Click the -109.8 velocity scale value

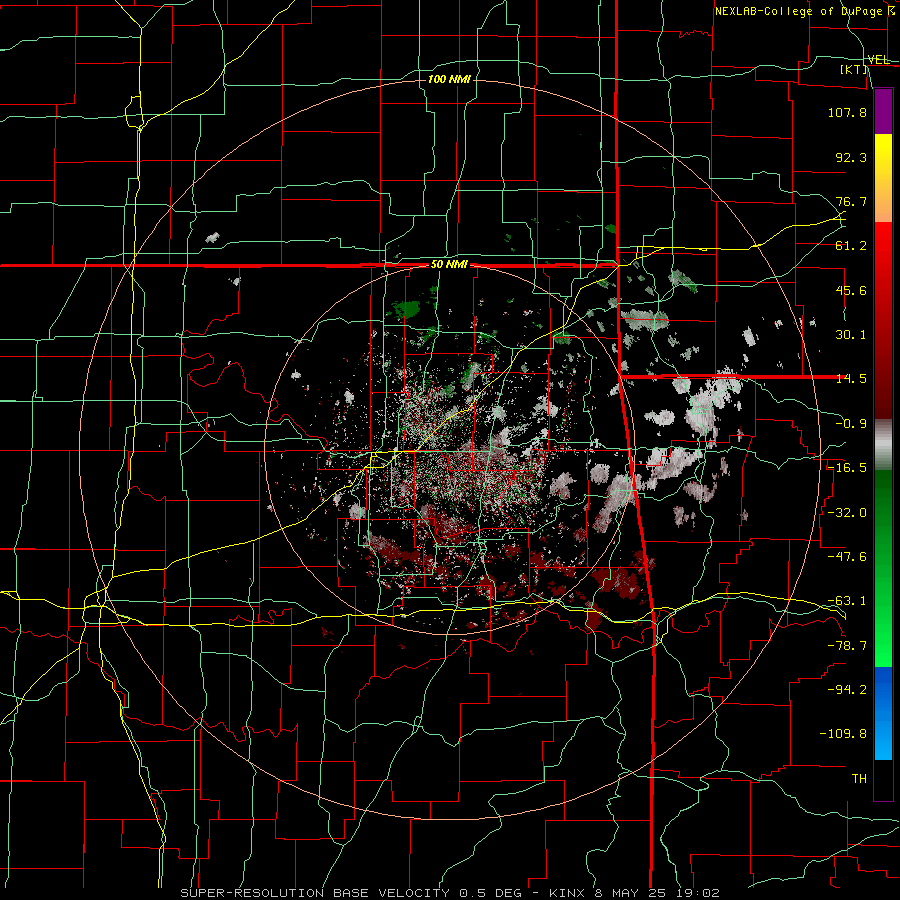[x=843, y=734]
